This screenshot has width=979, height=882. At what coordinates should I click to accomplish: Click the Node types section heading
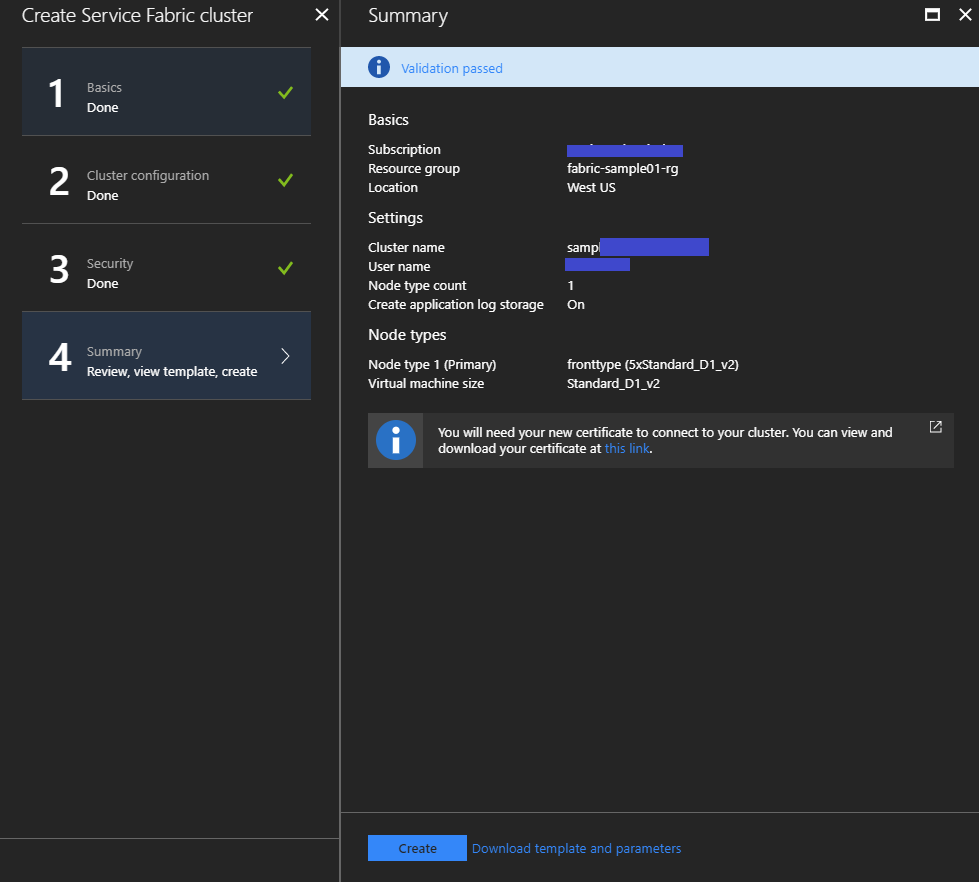[407, 335]
